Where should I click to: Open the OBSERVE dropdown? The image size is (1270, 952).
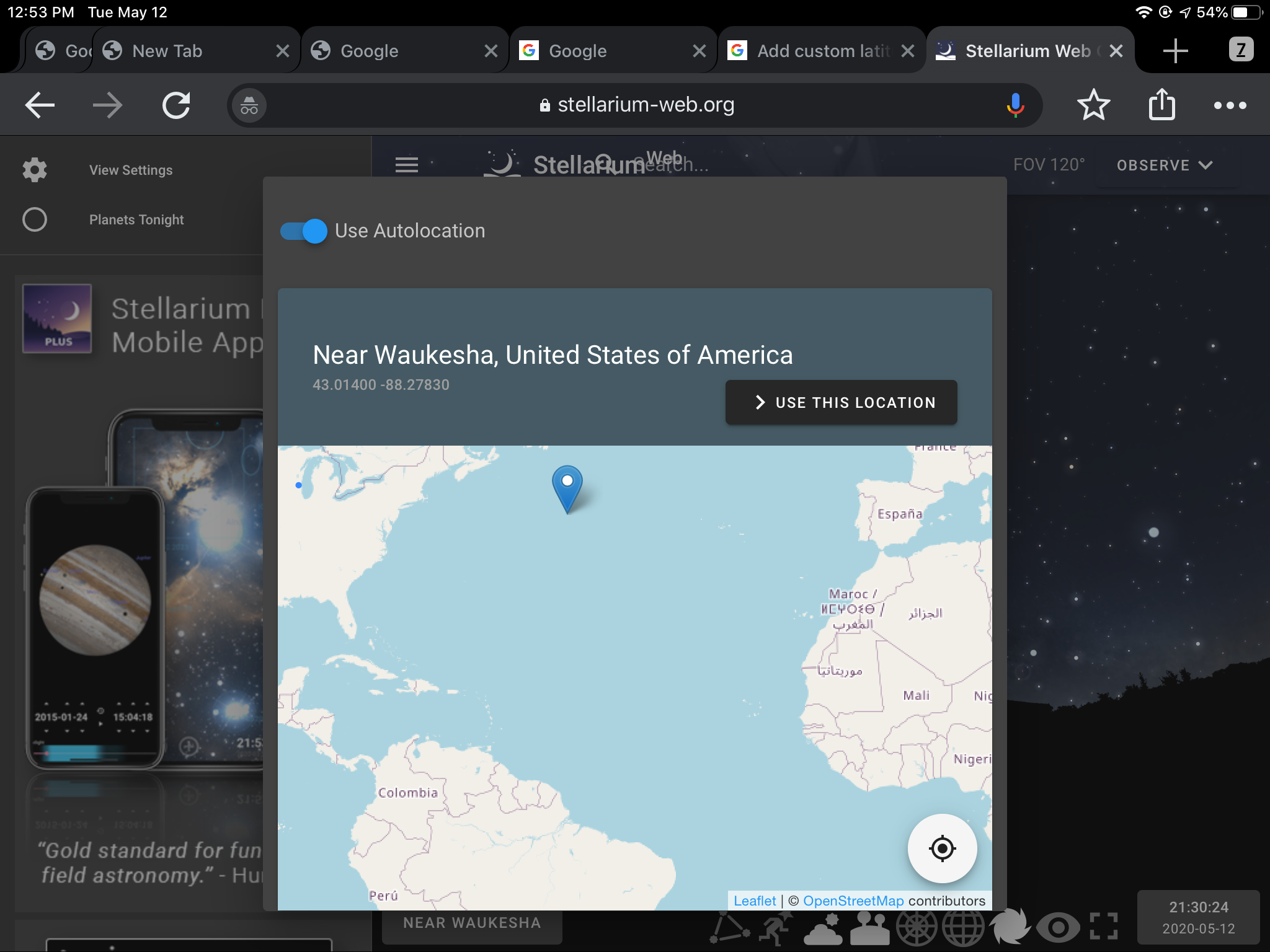pyautogui.click(x=1164, y=165)
